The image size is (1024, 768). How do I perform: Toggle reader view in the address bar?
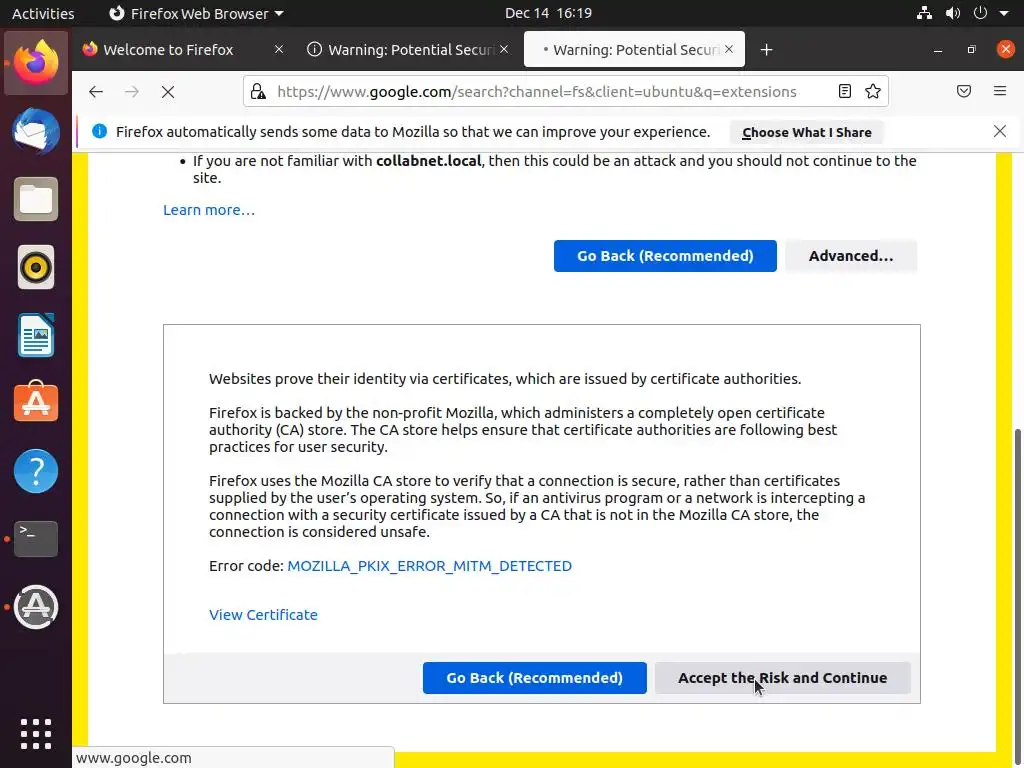844,91
